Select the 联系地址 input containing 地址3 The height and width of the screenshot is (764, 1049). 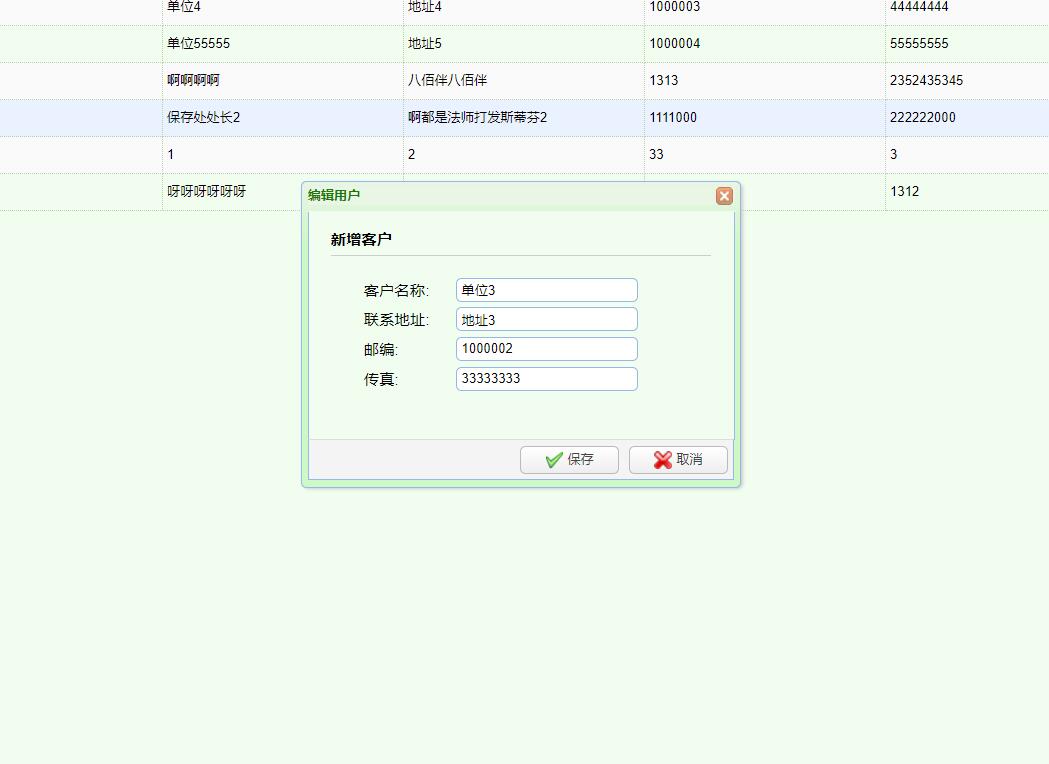click(x=546, y=319)
